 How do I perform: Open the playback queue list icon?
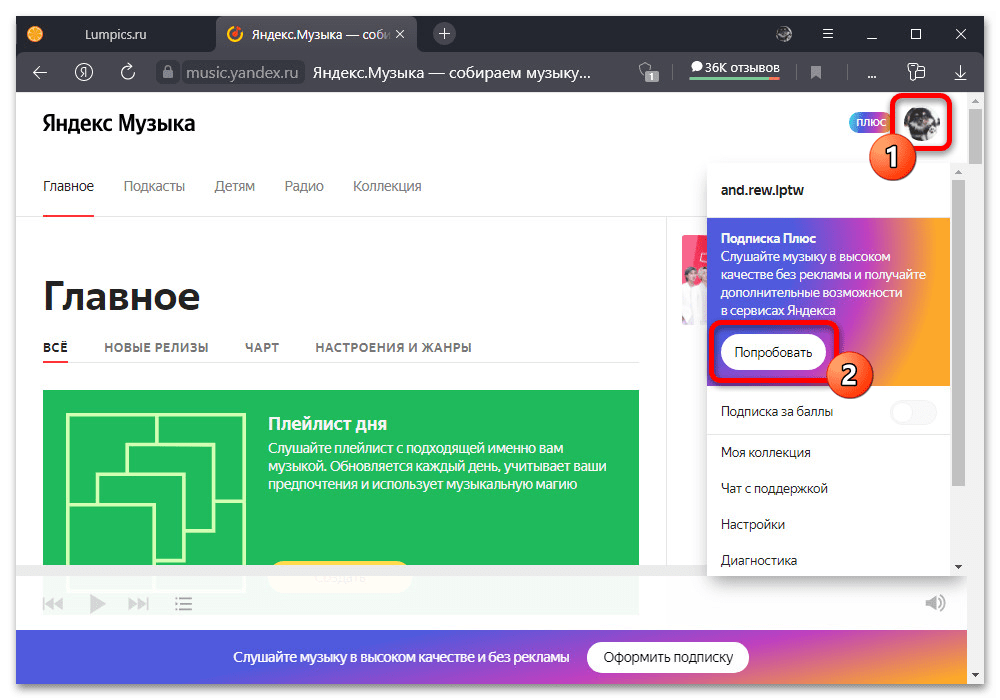pos(183,603)
